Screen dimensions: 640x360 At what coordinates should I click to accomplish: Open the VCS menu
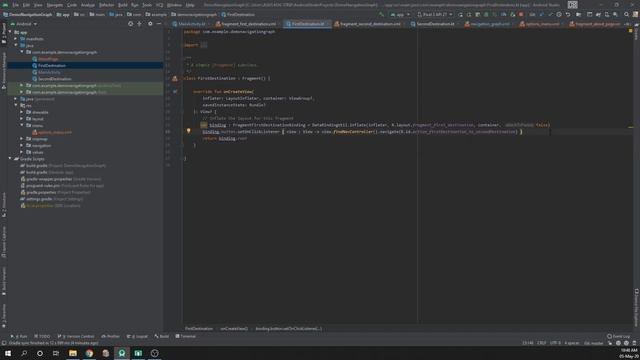[x=160, y=5]
